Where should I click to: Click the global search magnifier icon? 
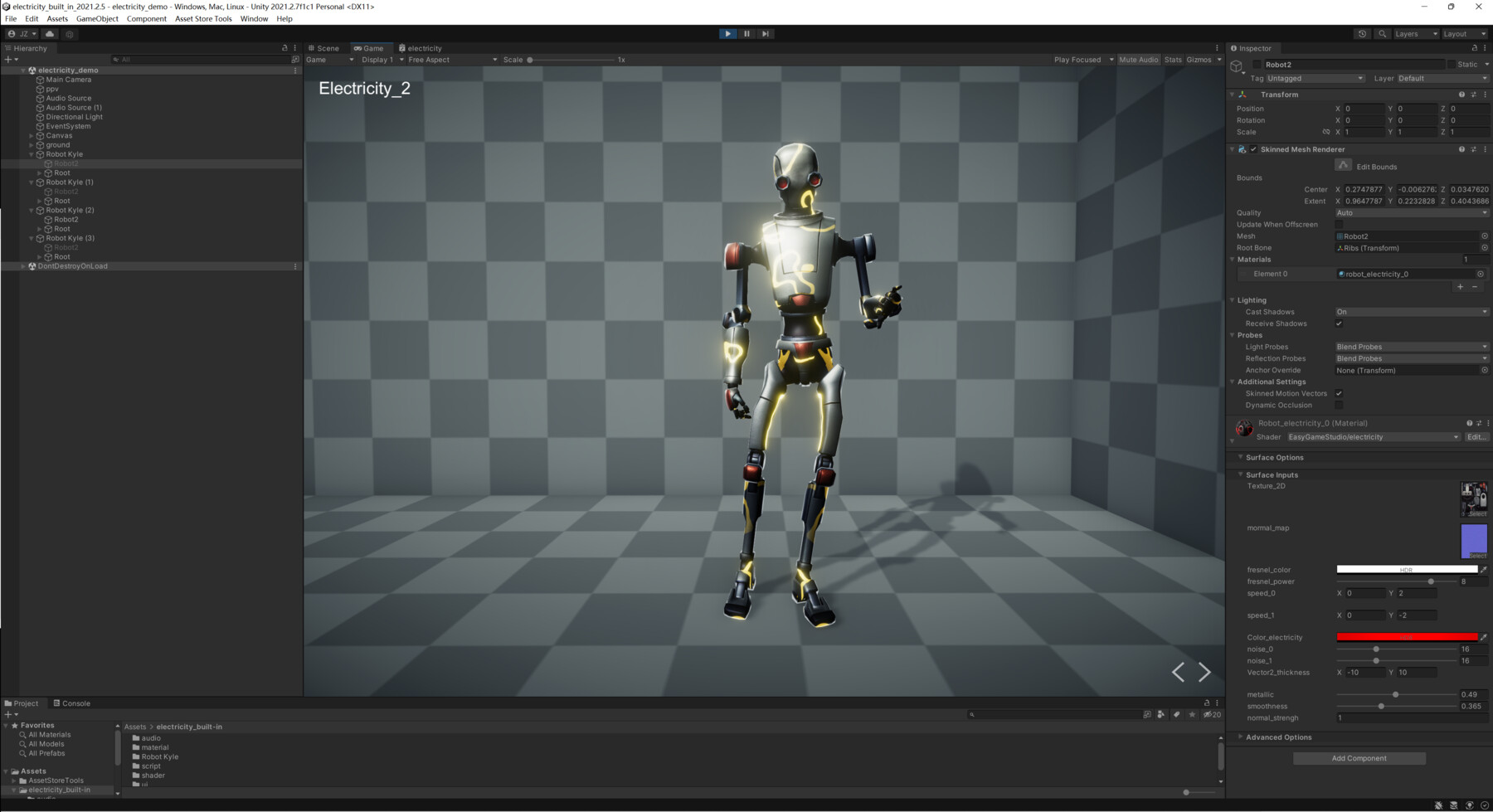pos(1382,34)
